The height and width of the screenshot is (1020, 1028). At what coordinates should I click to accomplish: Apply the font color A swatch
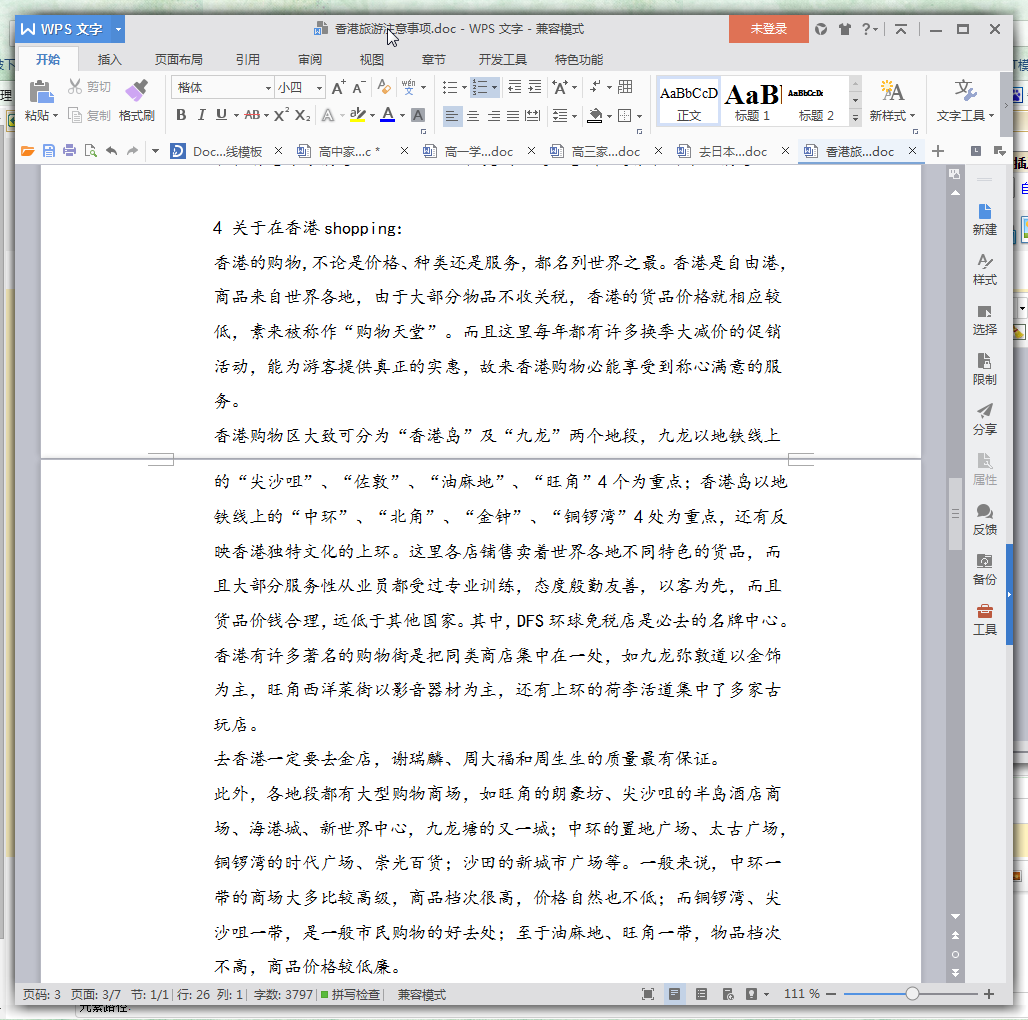[388, 115]
